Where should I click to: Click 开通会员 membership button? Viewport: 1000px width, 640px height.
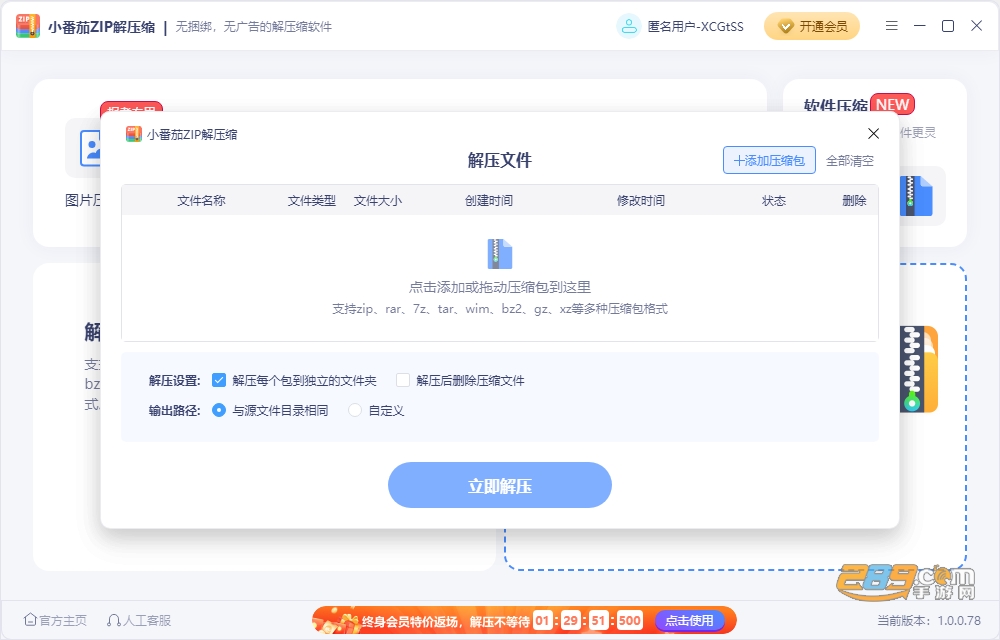point(812,26)
